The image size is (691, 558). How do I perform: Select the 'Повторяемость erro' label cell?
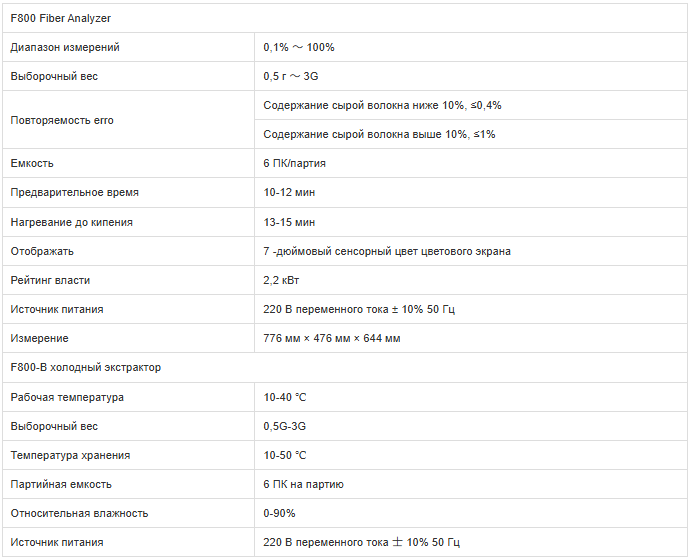62,120
